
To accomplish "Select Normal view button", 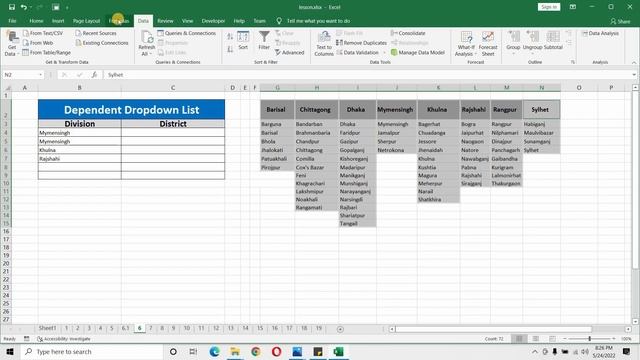I will click(519, 339).
